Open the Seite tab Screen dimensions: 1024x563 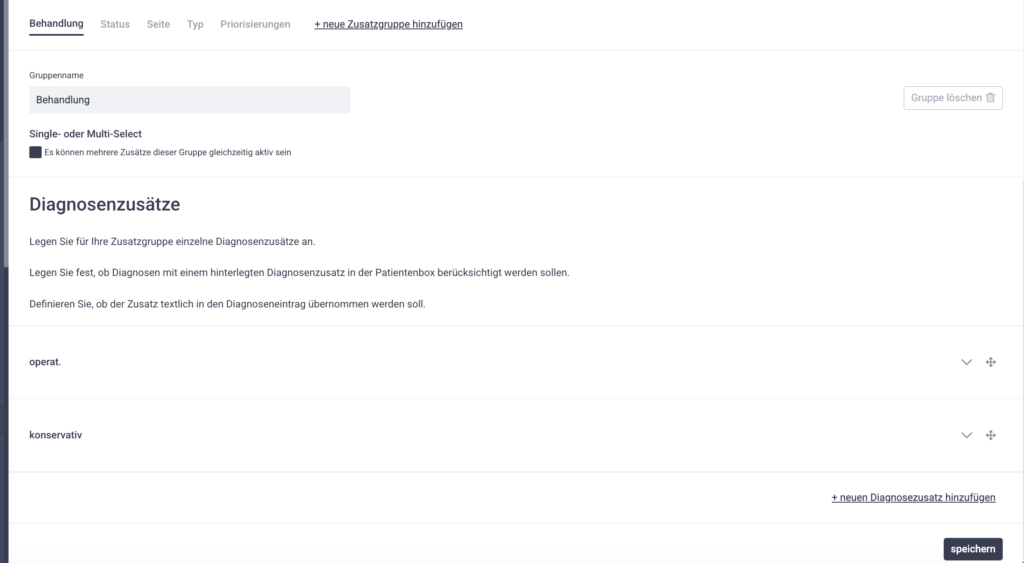pyautogui.click(x=158, y=24)
